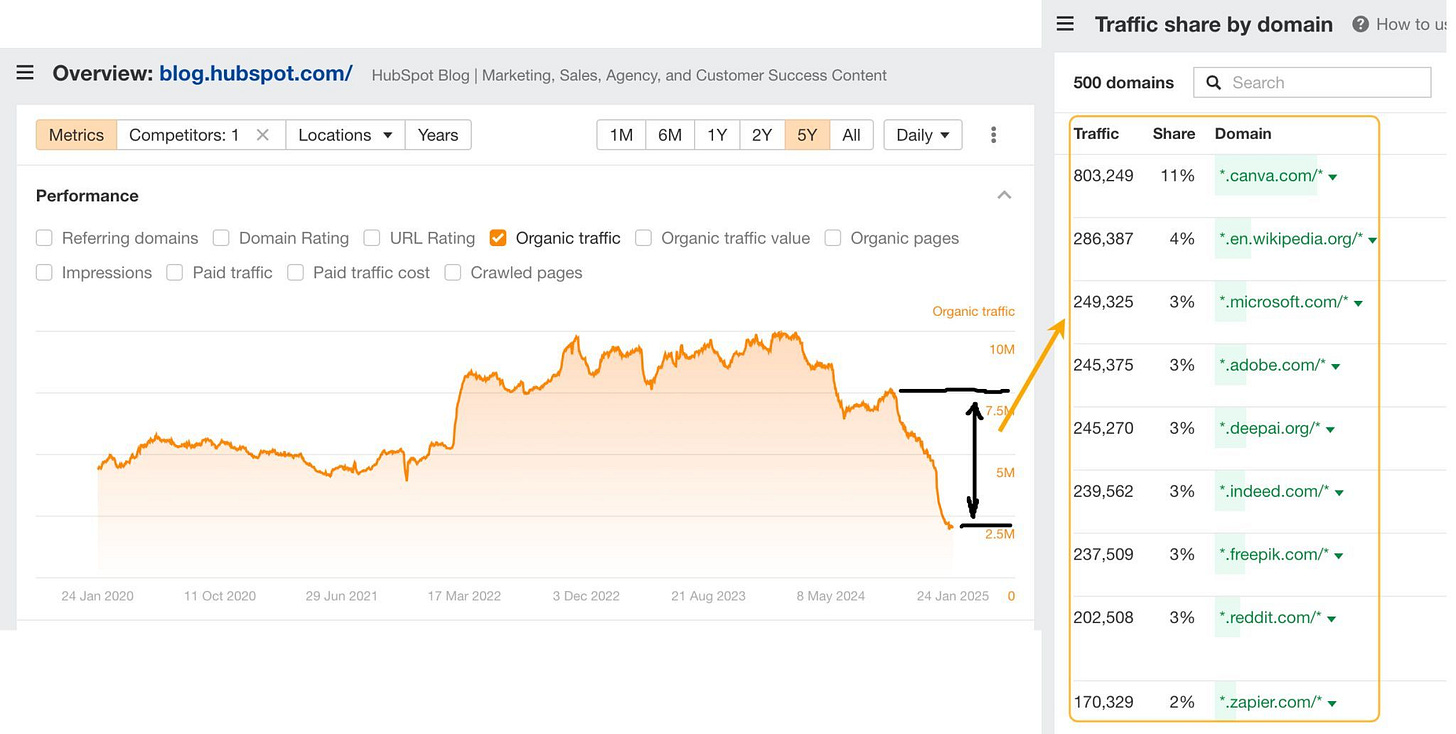Enable the URL Rating checkbox
1456x734 pixels.
click(x=372, y=238)
